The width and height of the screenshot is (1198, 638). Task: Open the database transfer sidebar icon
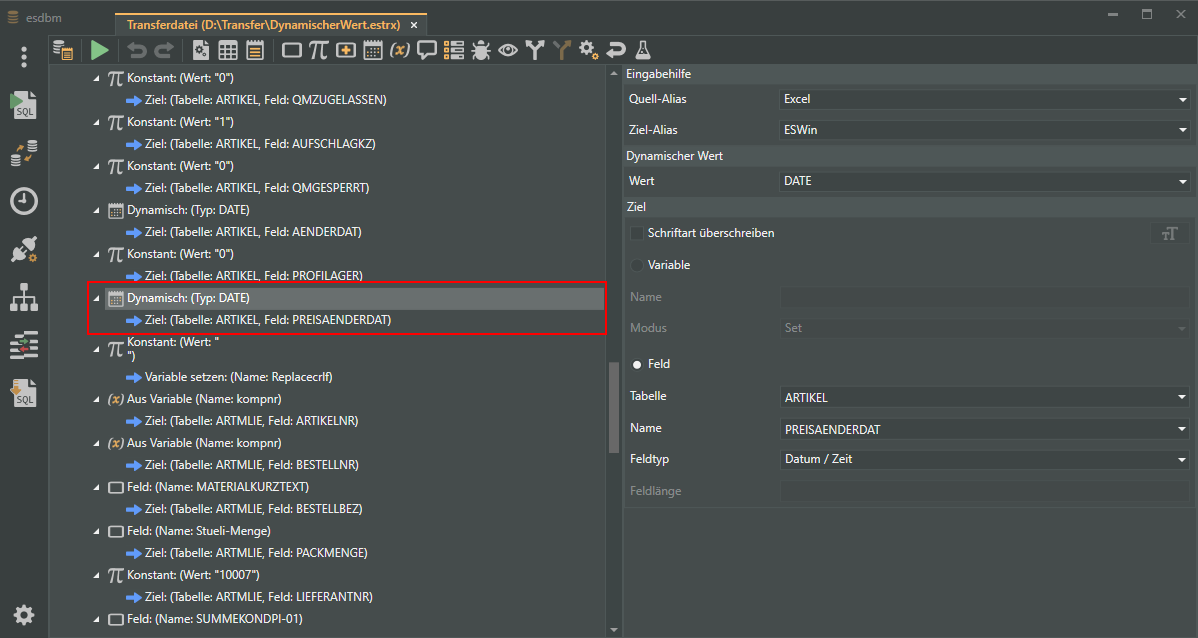click(24, 153)
